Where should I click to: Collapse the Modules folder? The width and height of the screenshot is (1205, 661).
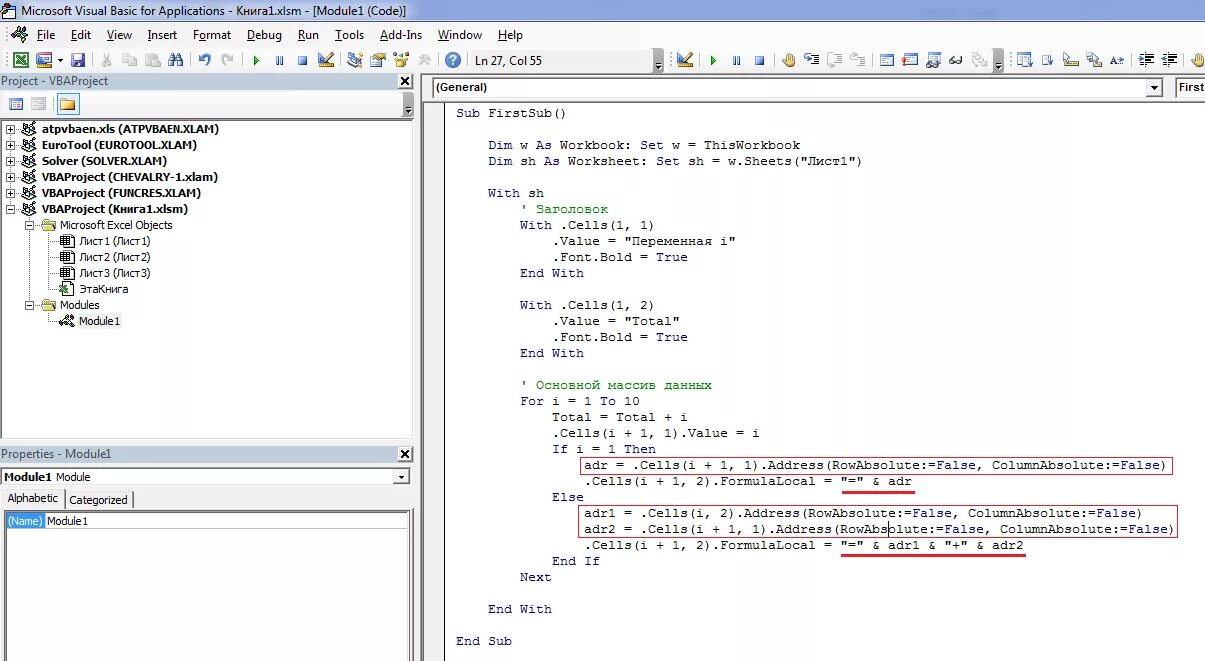tap(31, 305)
